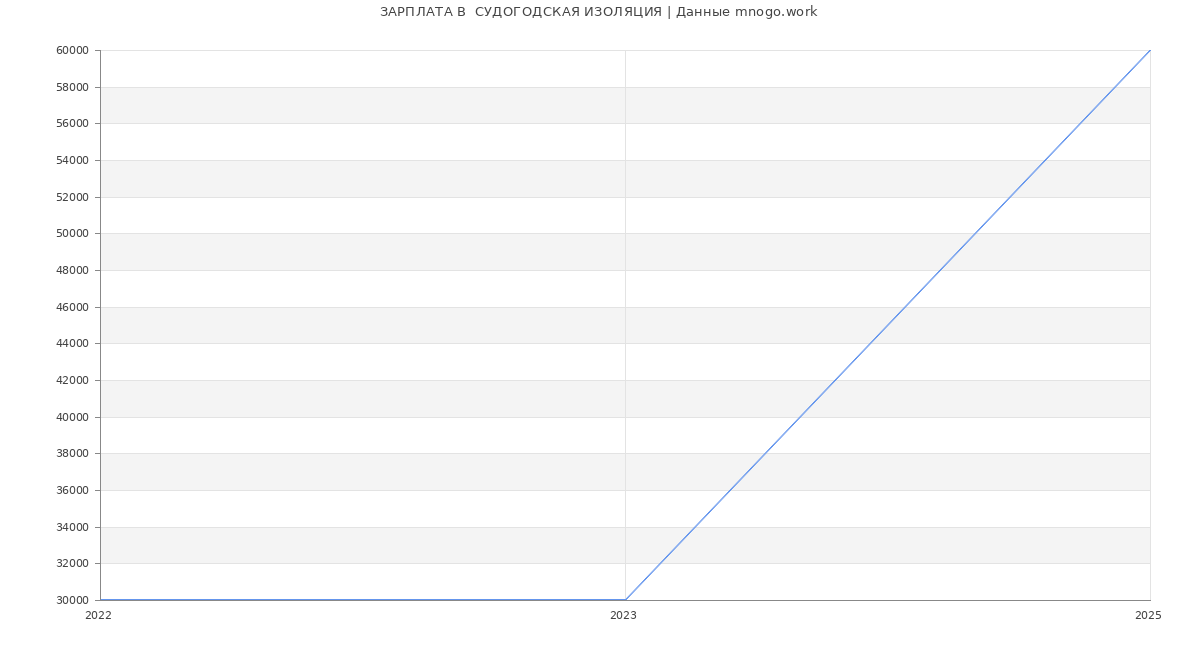Click the salary line's 2025 peak point
Image resolution: width=1200 pixels, height=650 pixels.
pos(1150,50)
